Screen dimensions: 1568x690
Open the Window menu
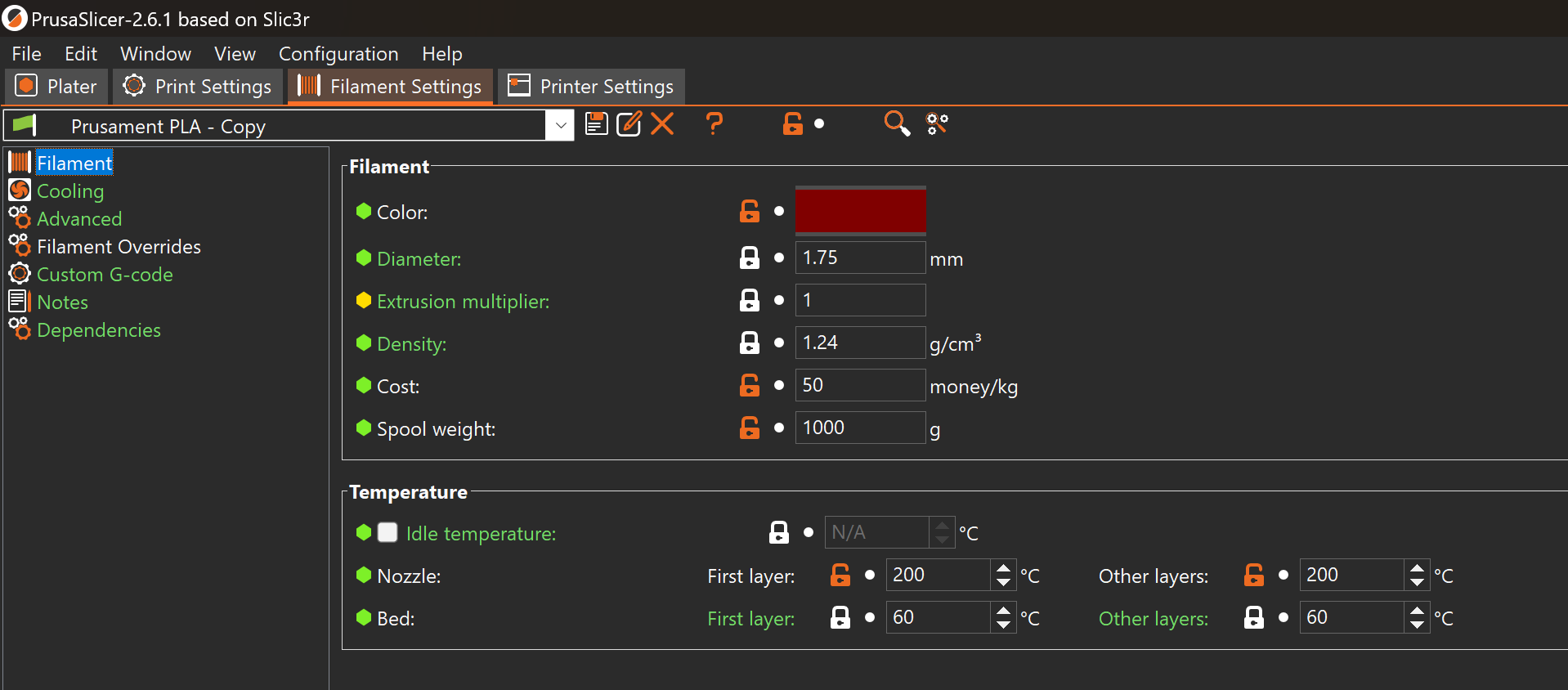pos(155,54)
